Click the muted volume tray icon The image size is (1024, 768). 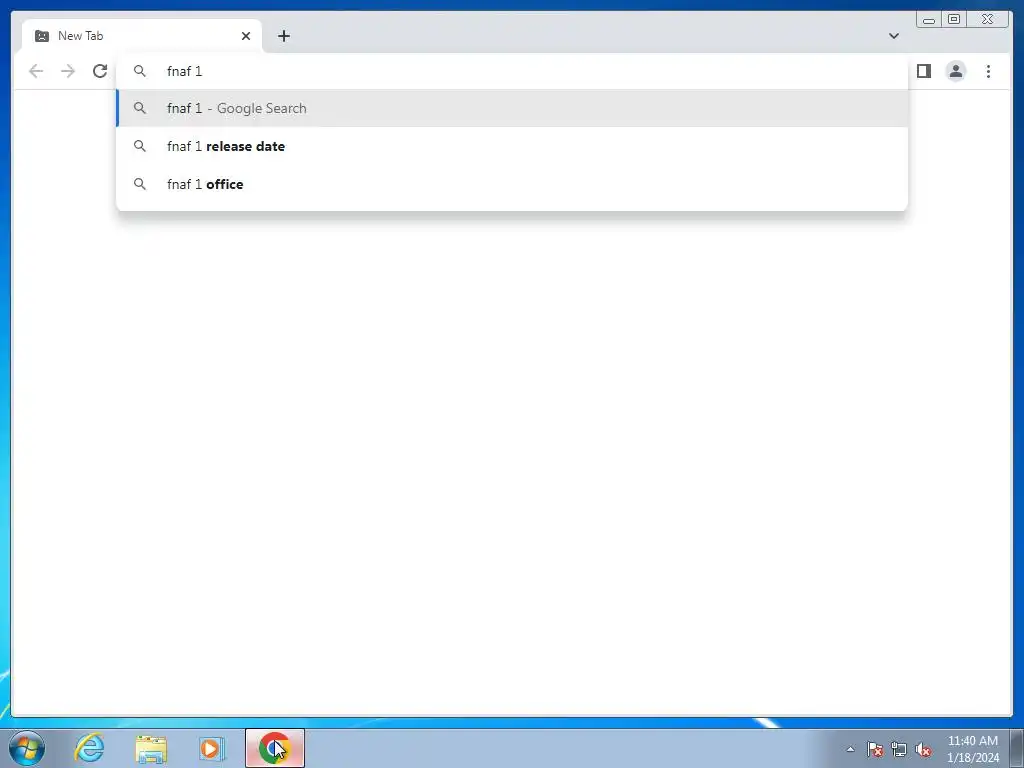point(923,749)
